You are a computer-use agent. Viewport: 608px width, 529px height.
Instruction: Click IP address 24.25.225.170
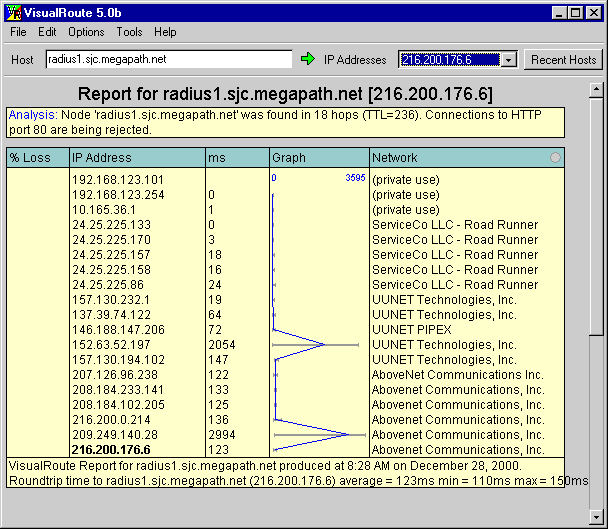point(111,240)
